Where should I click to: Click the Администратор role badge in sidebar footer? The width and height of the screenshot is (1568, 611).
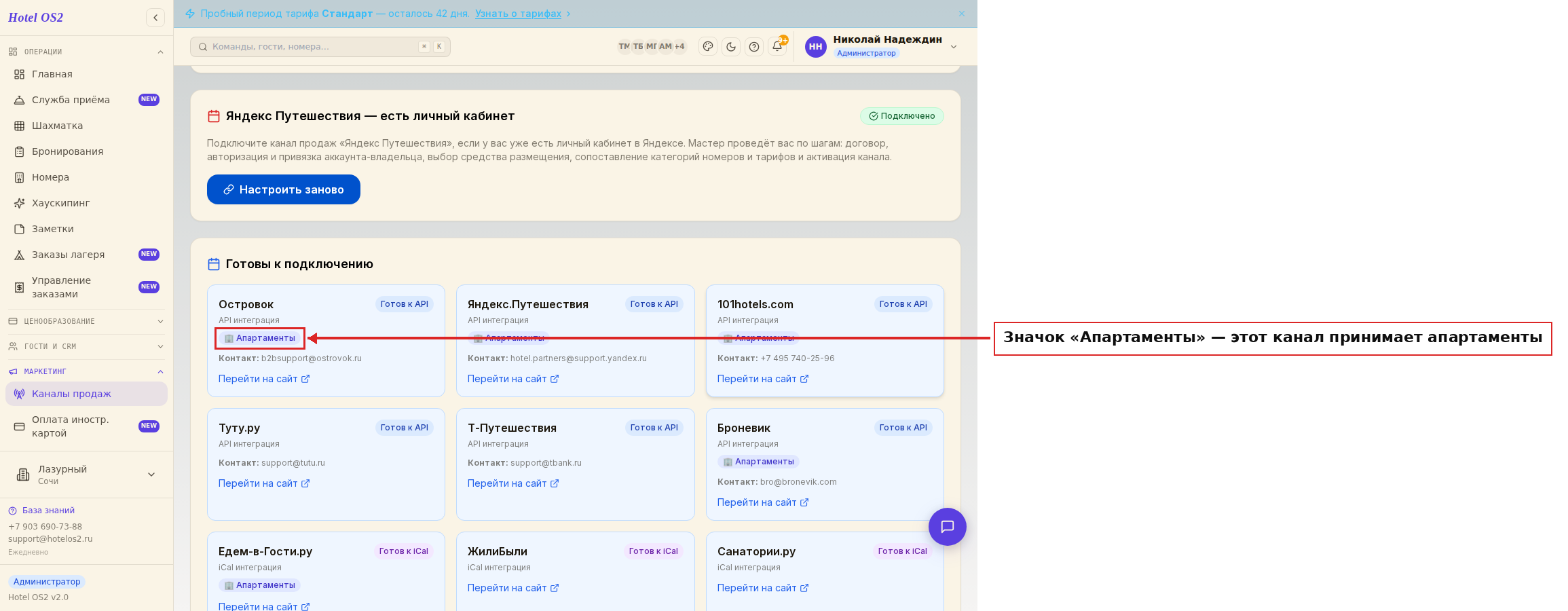pos(47,582)
